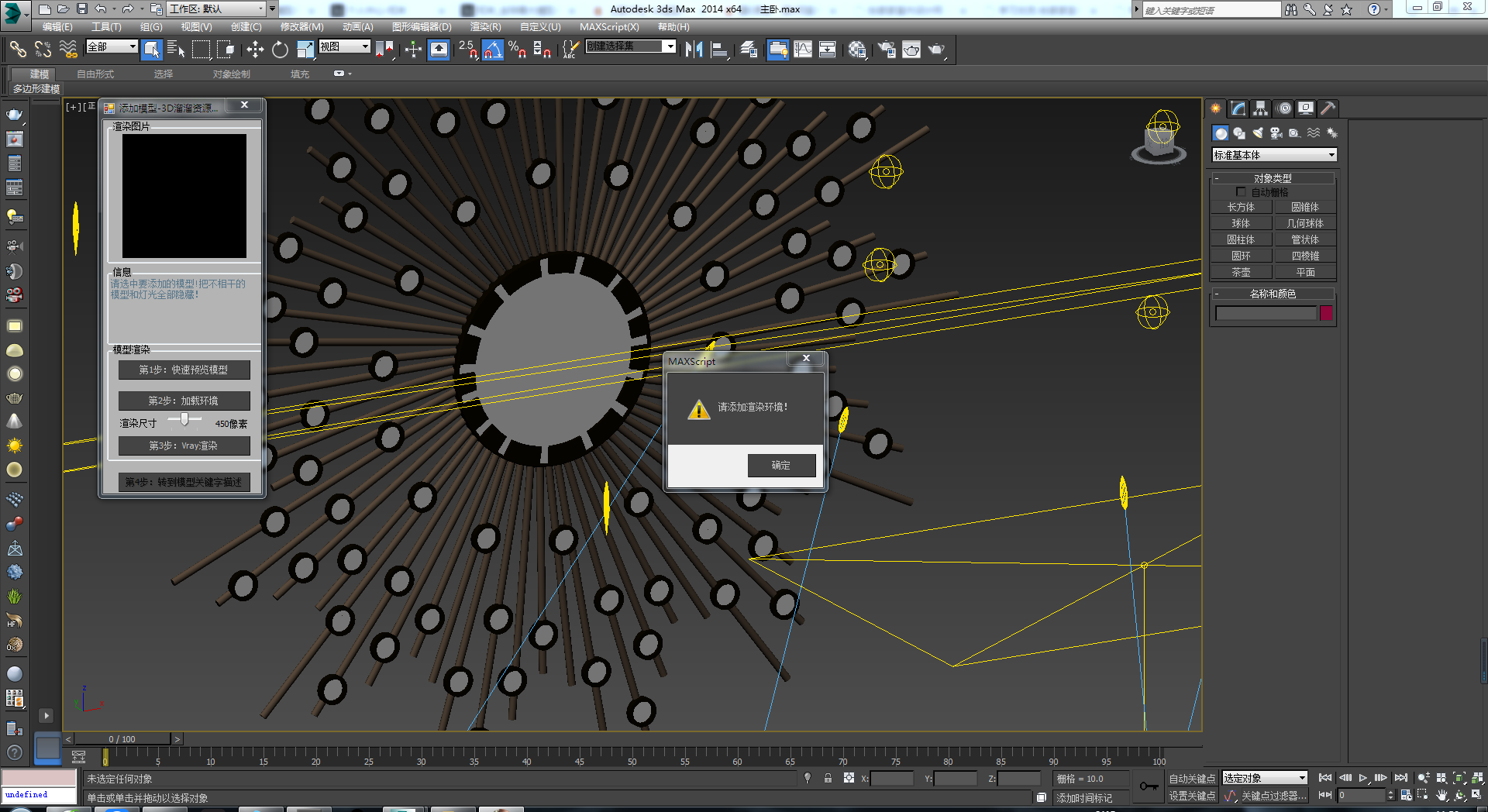Image resolution: width=1488 pixels, height=812 pixels.
Task: Click Zoom Extents All Selected icon
Action: (x=1478, y=778)
